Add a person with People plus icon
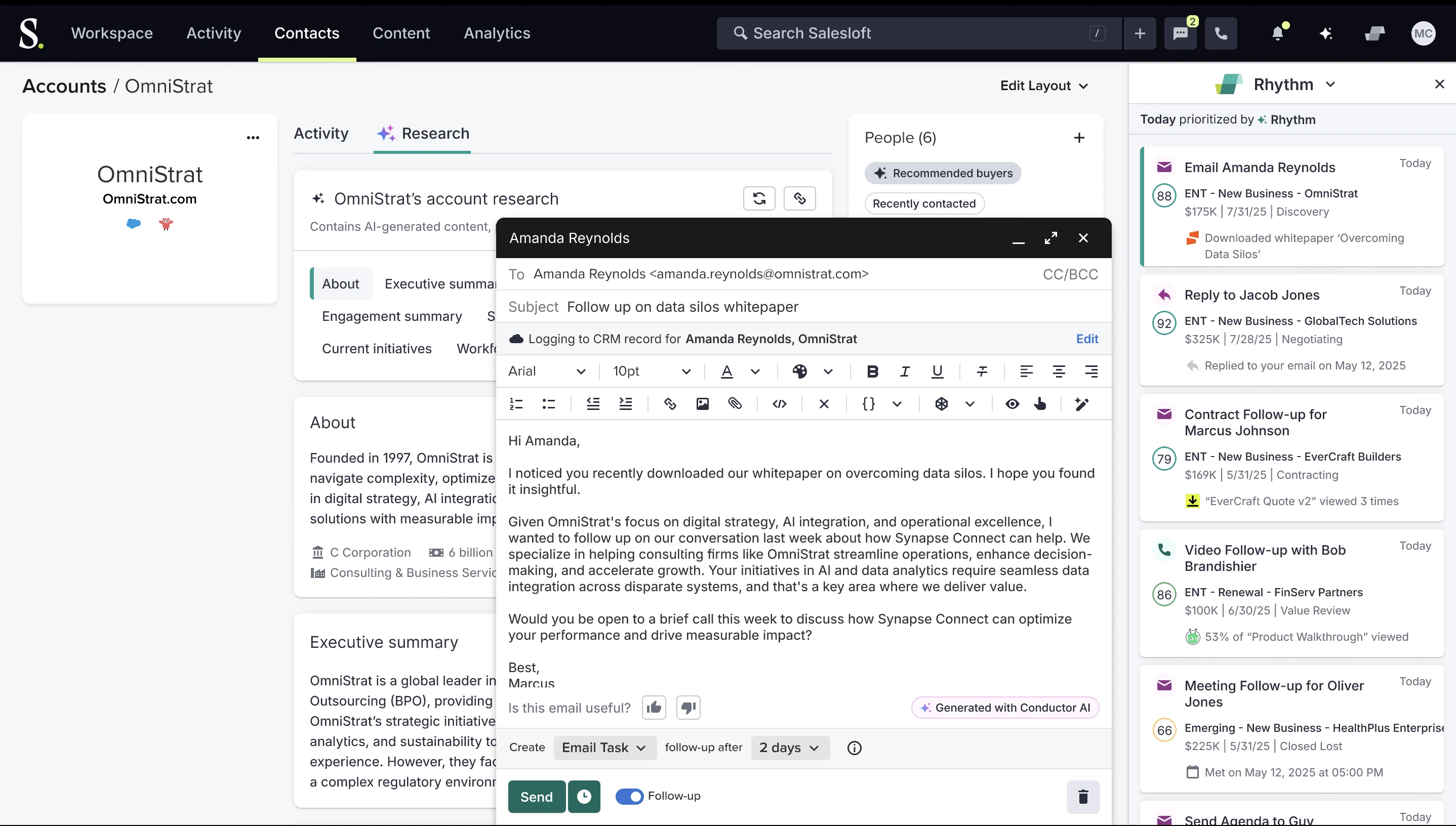The height and width of the screenshot is (826, 1456). [x=1079, y=138]
